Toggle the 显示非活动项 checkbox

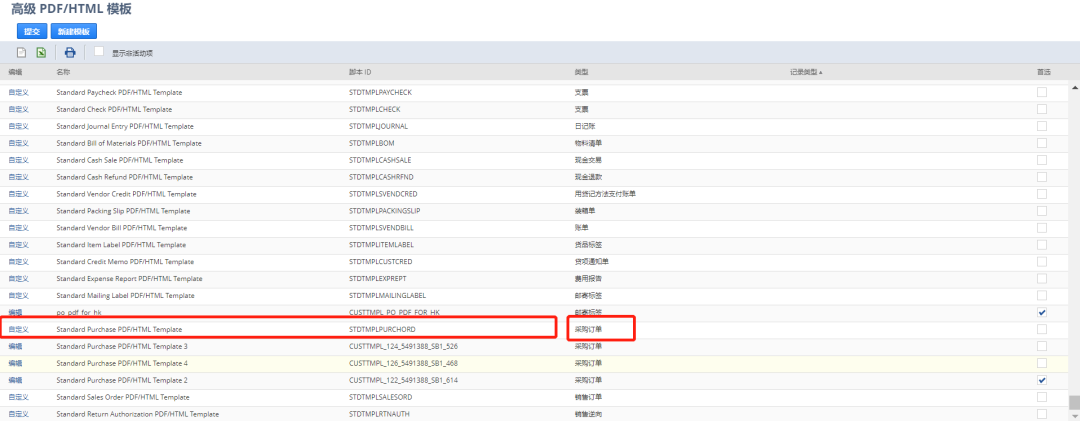click(99, 51)
